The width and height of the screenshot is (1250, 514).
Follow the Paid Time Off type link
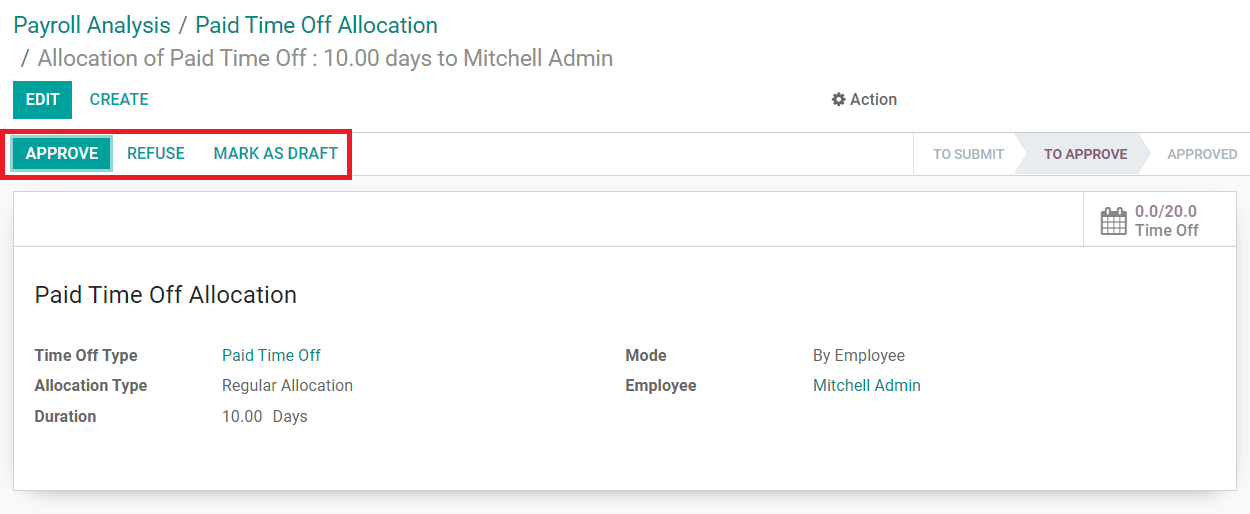[x=271, y=355]
